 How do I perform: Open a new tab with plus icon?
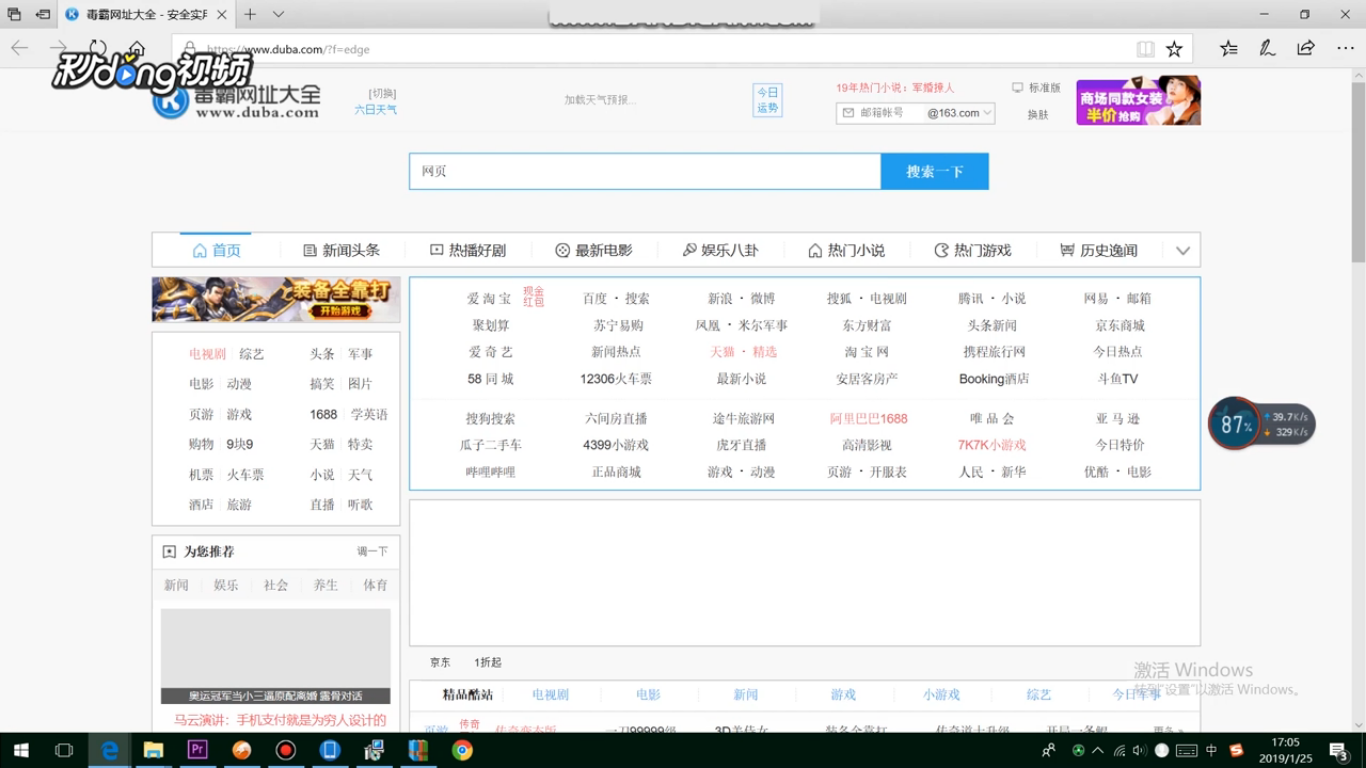point(250,14)
